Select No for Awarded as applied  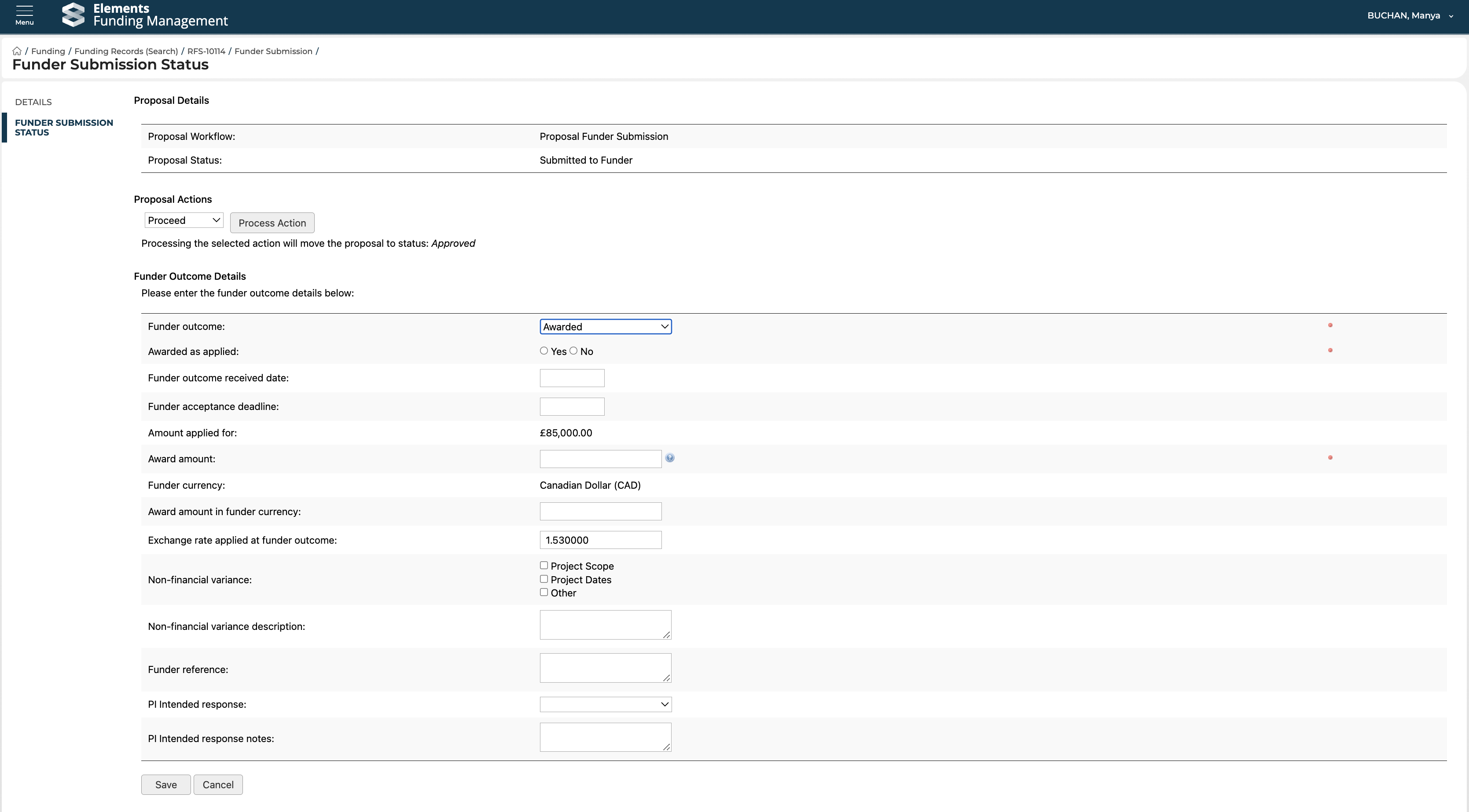(573, 351)
